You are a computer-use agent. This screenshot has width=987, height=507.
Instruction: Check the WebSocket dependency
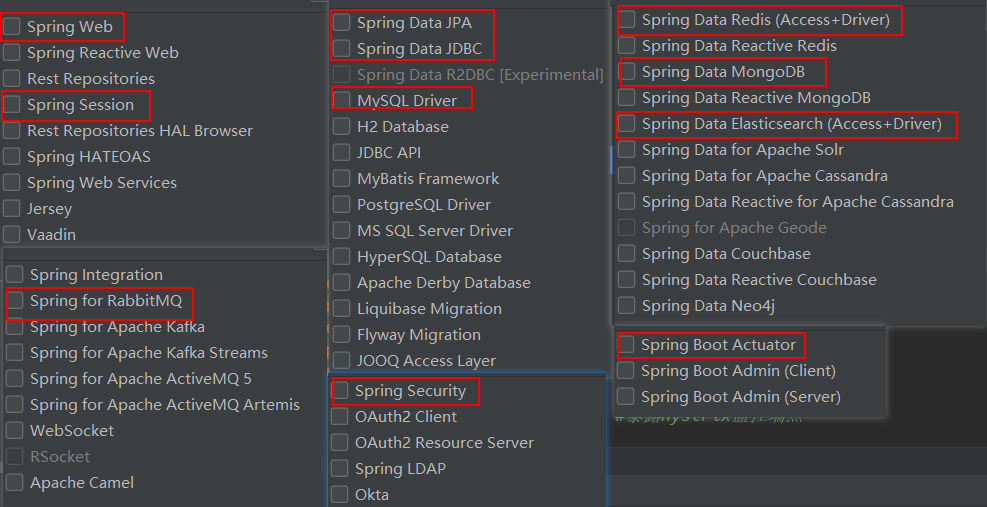tap(14, 430)
